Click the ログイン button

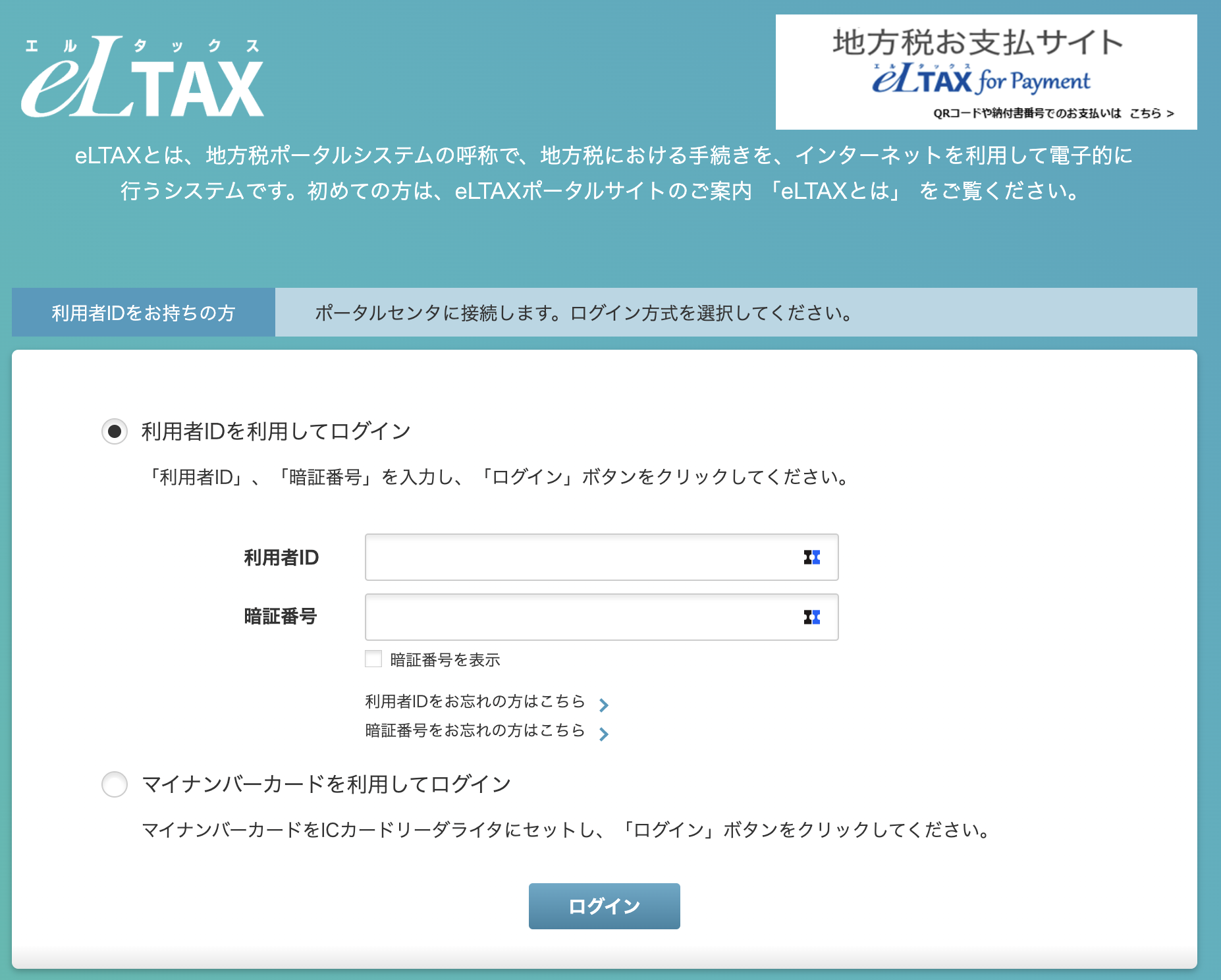(604, 906)
